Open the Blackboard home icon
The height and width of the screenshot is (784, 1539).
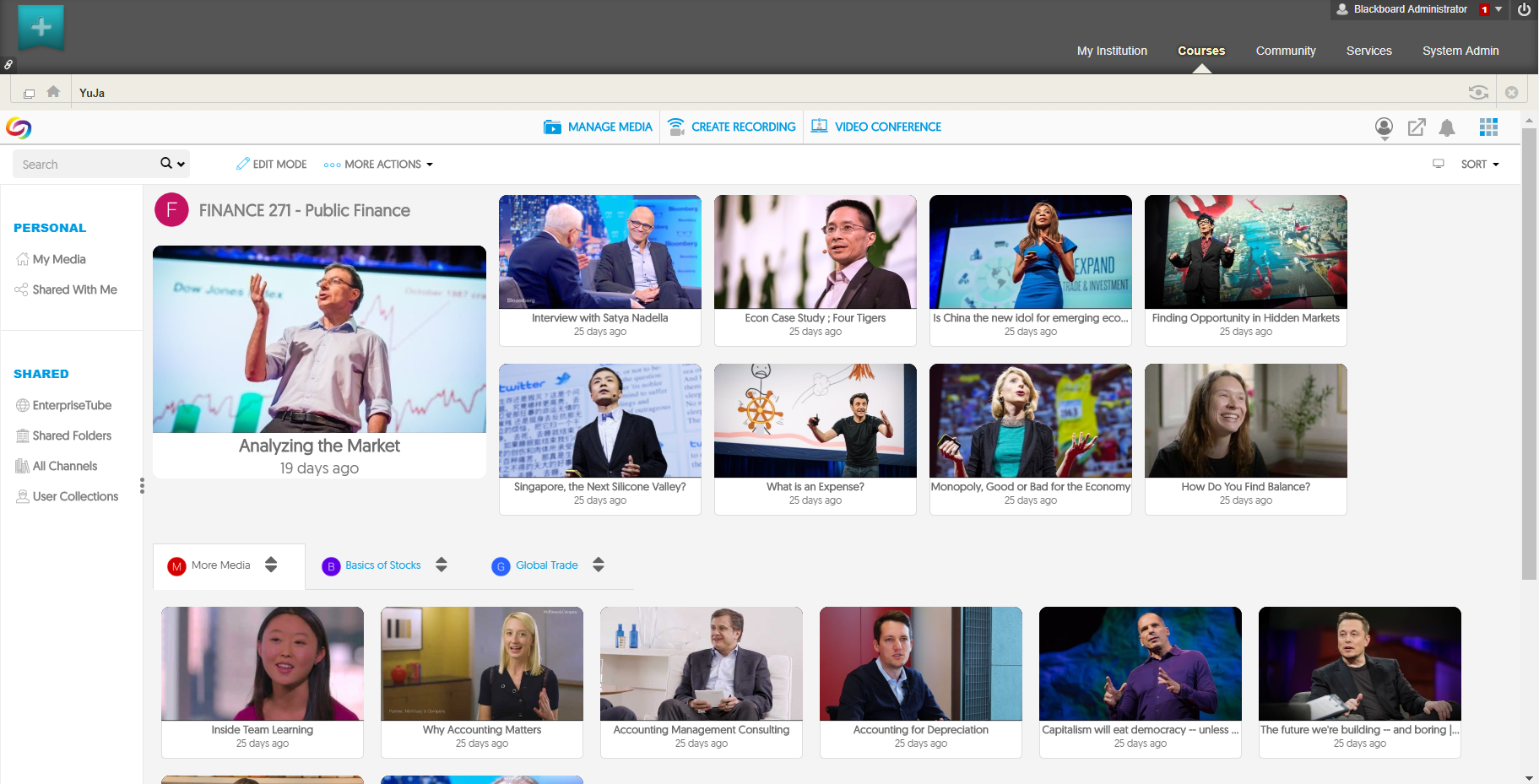53,92
